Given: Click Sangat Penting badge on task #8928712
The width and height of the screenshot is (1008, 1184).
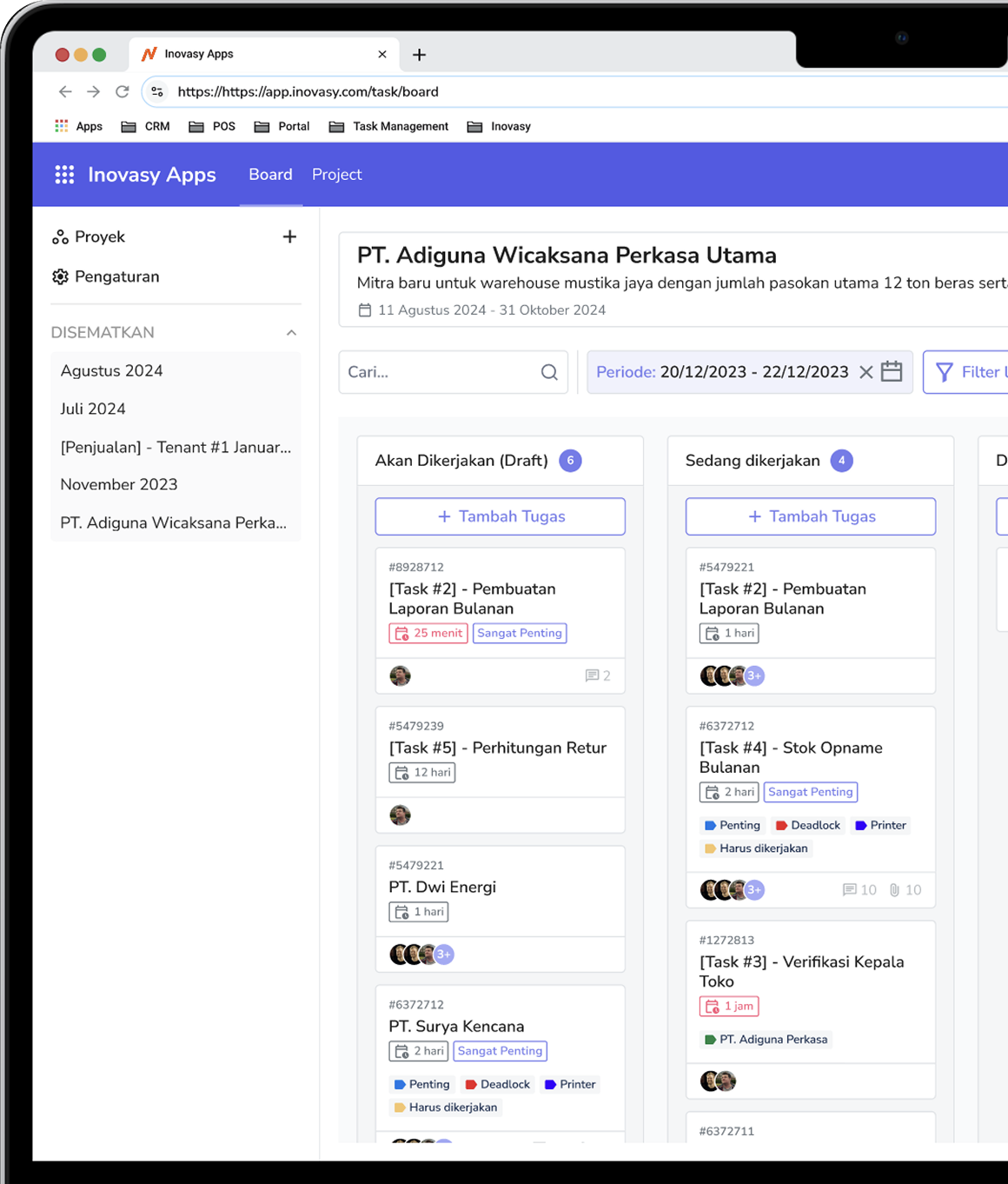Looking at the screenshot, I should point(520,633).
